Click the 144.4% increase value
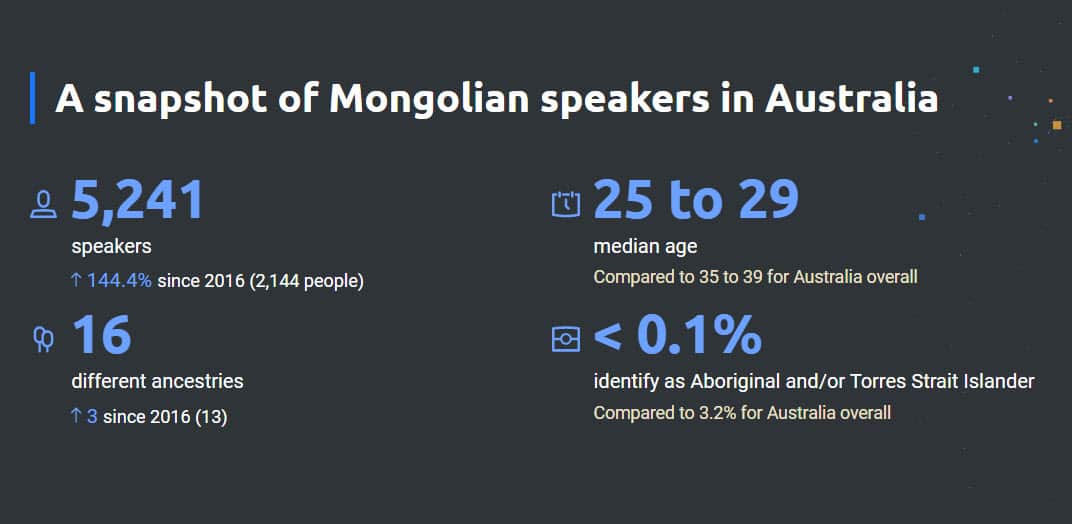The width and height of the screenshot is (1072, 524). coord(119,281)
